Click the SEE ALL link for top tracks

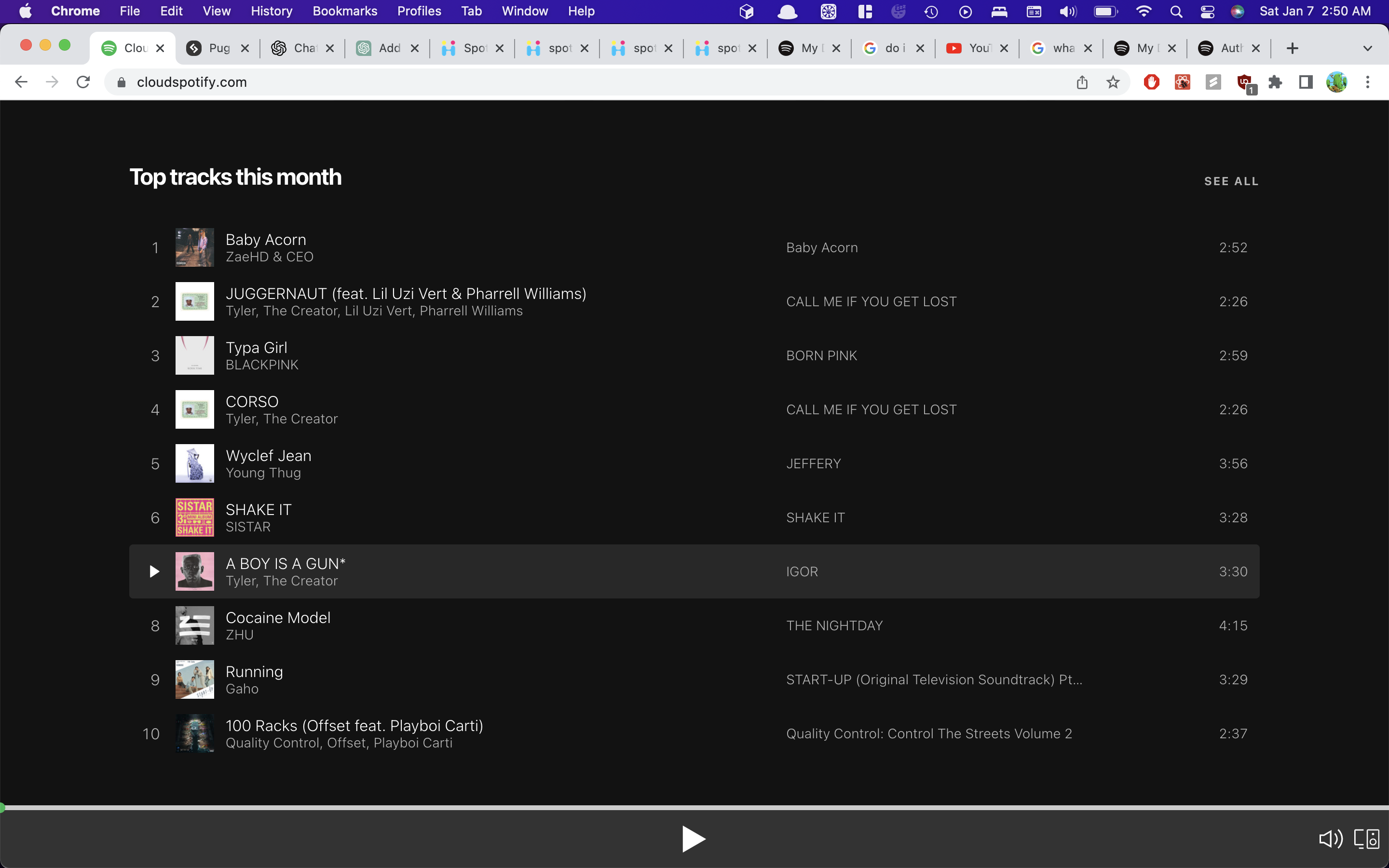pyautogui.click(x=1231, y=181)
